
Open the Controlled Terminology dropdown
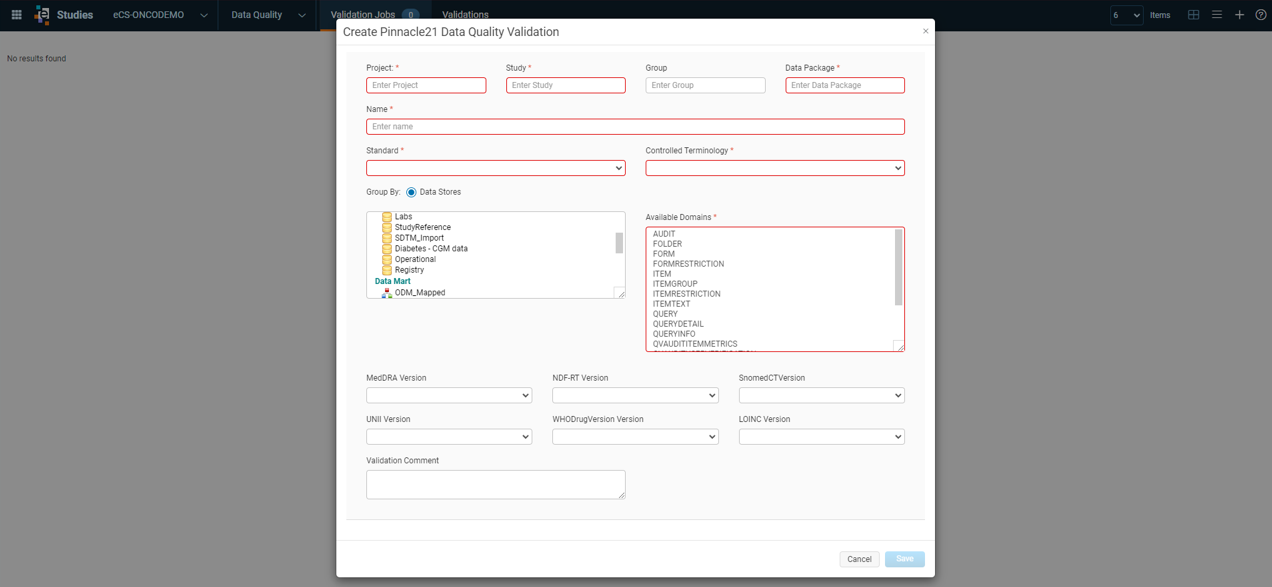775,168
